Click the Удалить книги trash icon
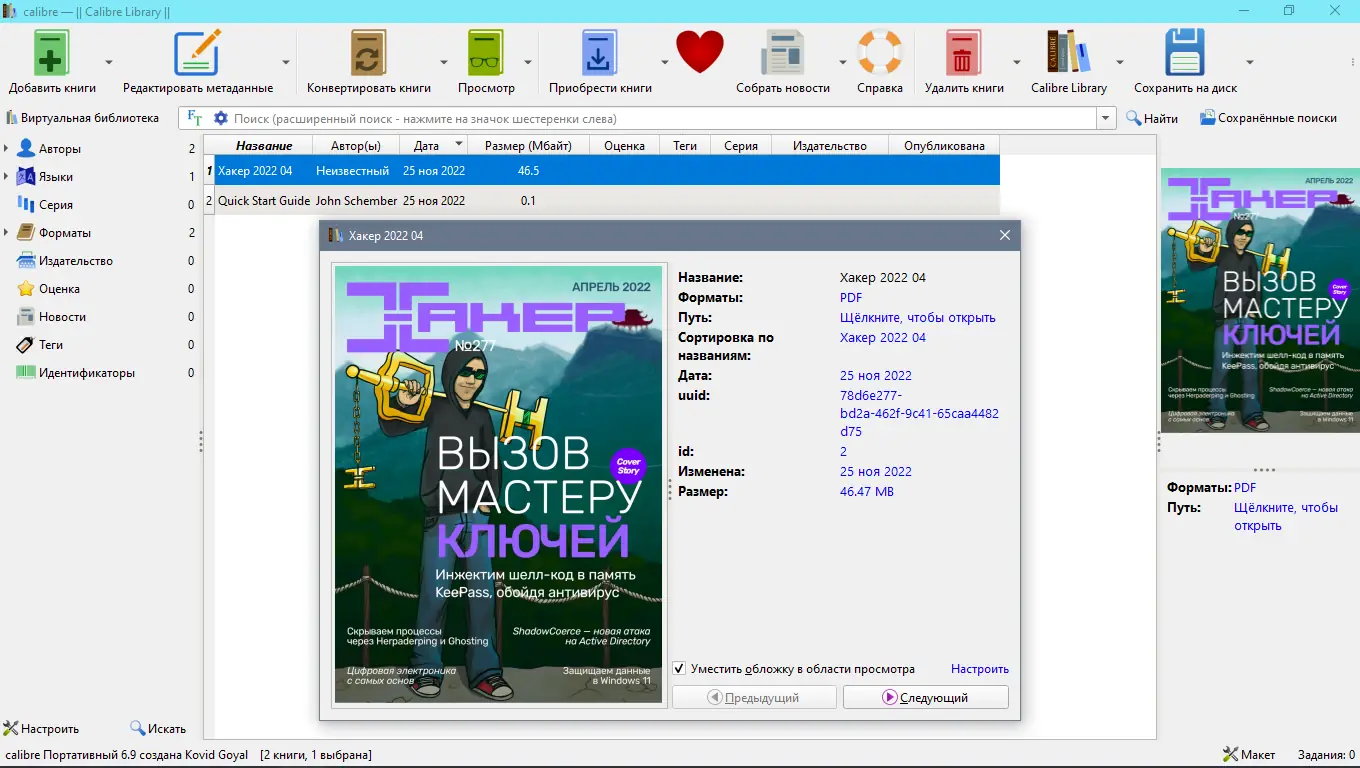Image resolution: width=1360 pixels, height=768 pixels. click(964, 52)
